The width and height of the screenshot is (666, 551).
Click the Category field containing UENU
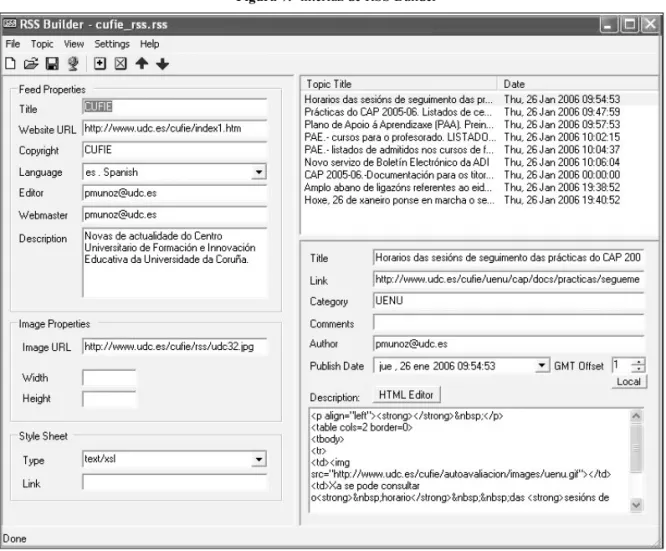coord(508,301)
